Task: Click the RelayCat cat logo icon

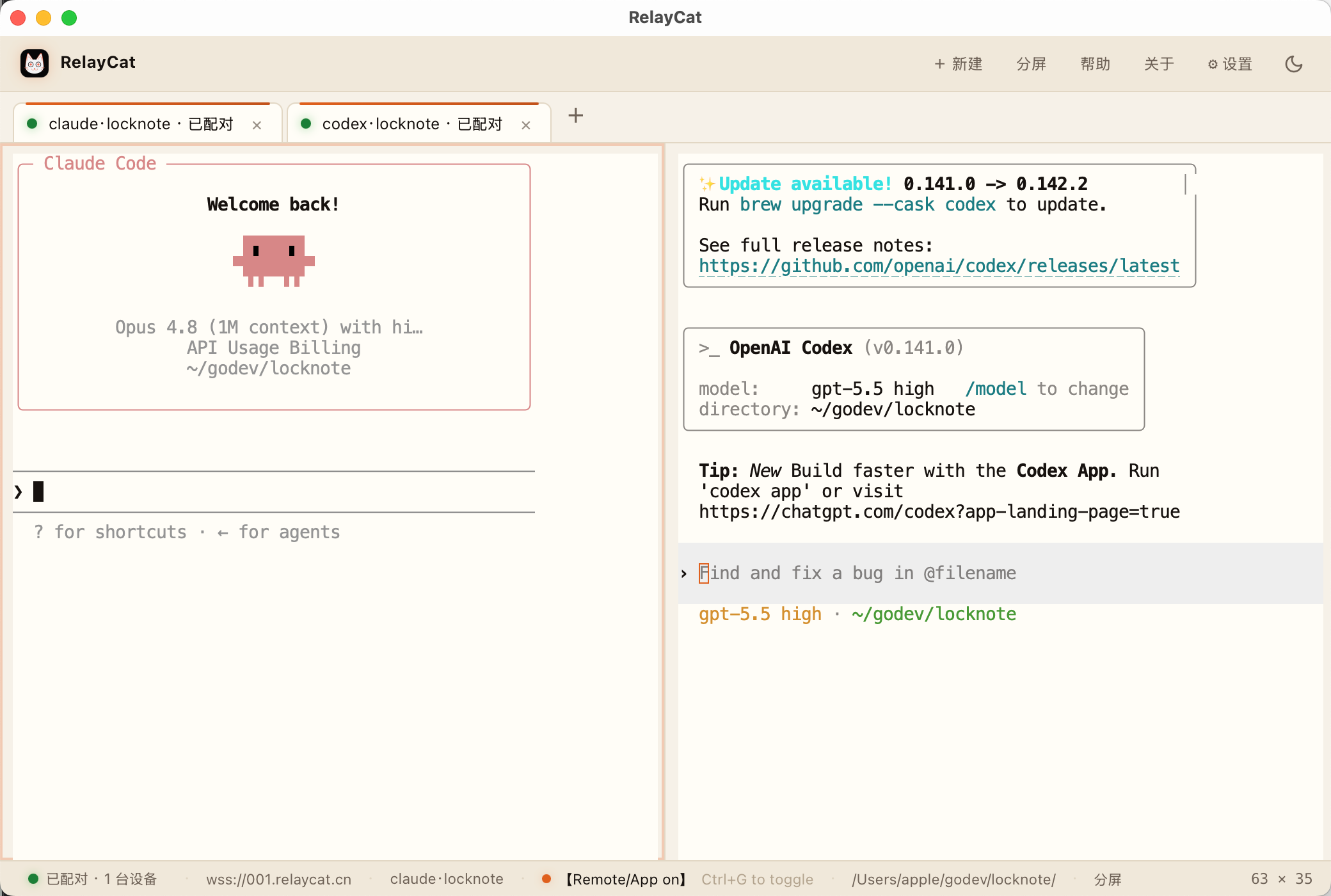Action: tap(35, 63)
